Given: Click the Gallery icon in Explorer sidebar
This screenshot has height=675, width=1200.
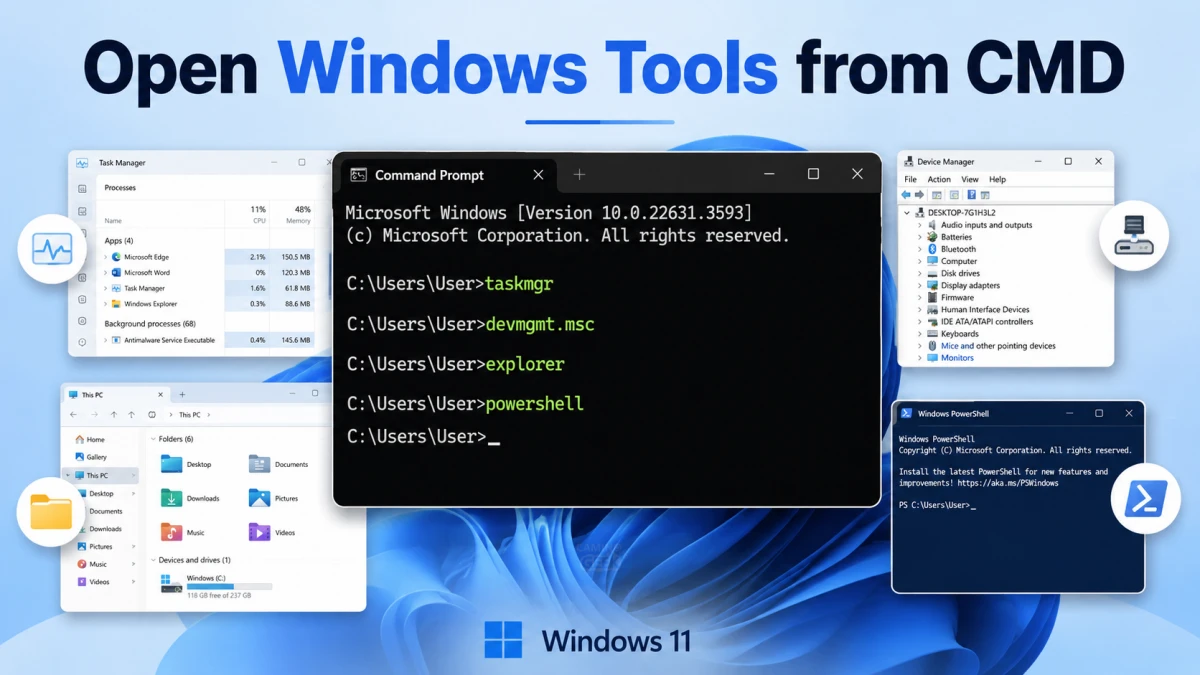Looking at the screenshot, I should point(79,457).
